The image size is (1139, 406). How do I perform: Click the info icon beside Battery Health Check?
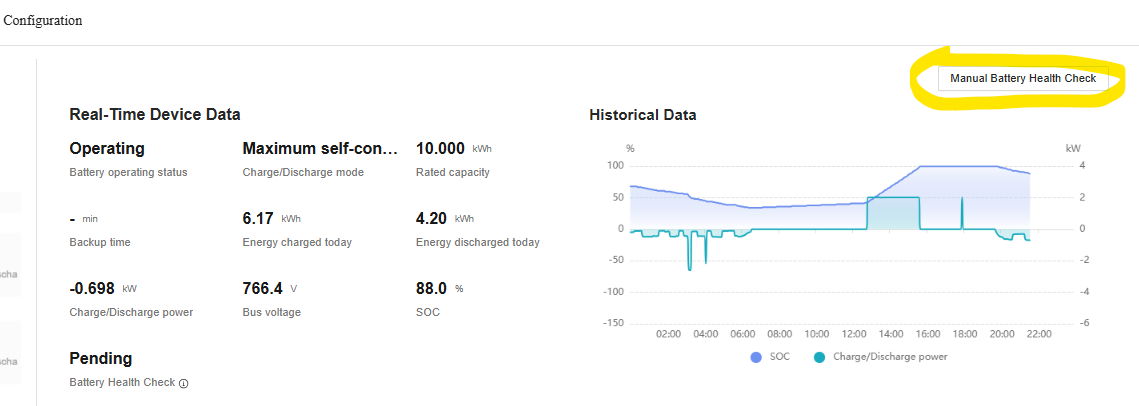tap(184, 383)
